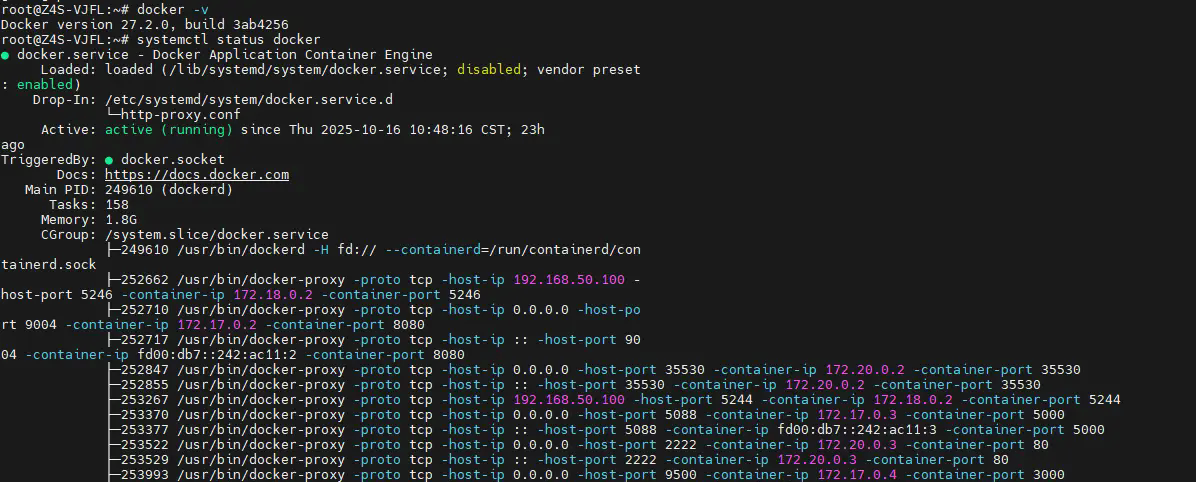The height and width of the screenshot is (482, 1196).
Task: Click process ID 253370
Action: [x=145, y=415]
